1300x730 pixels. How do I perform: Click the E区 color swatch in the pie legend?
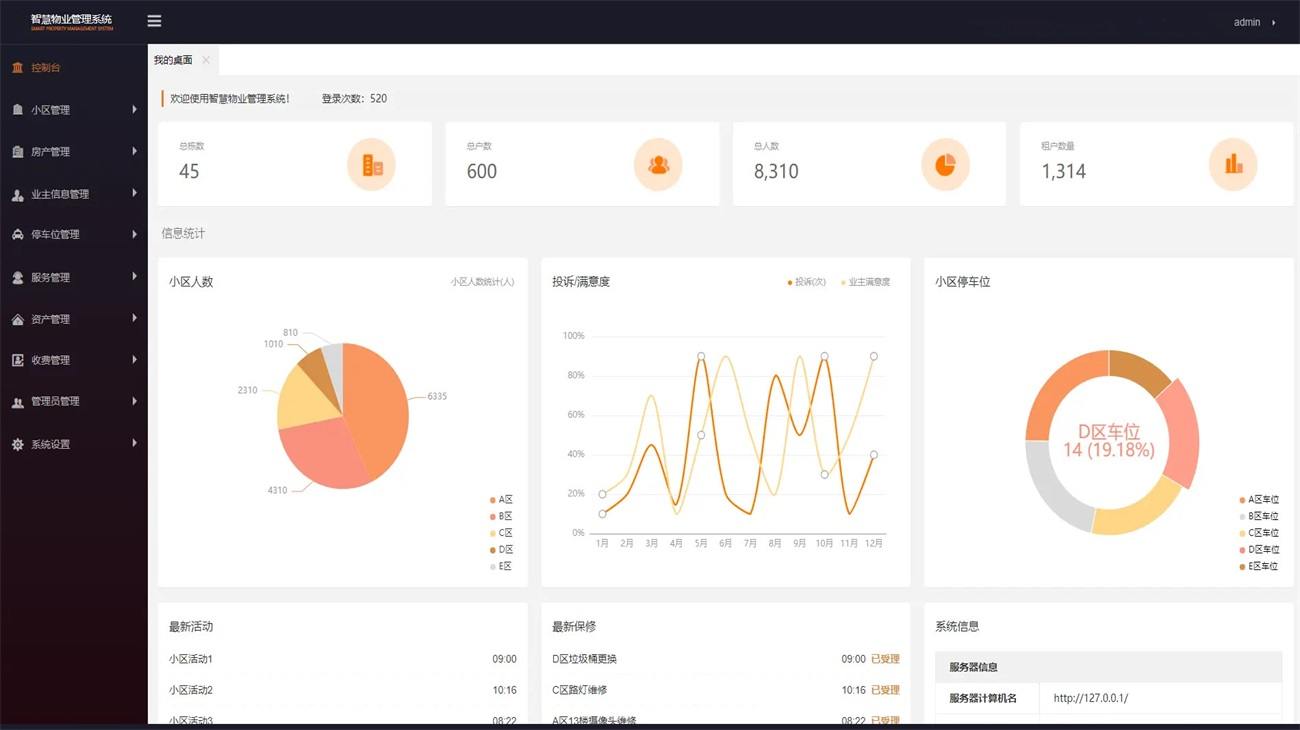click(x=492, y=566)
